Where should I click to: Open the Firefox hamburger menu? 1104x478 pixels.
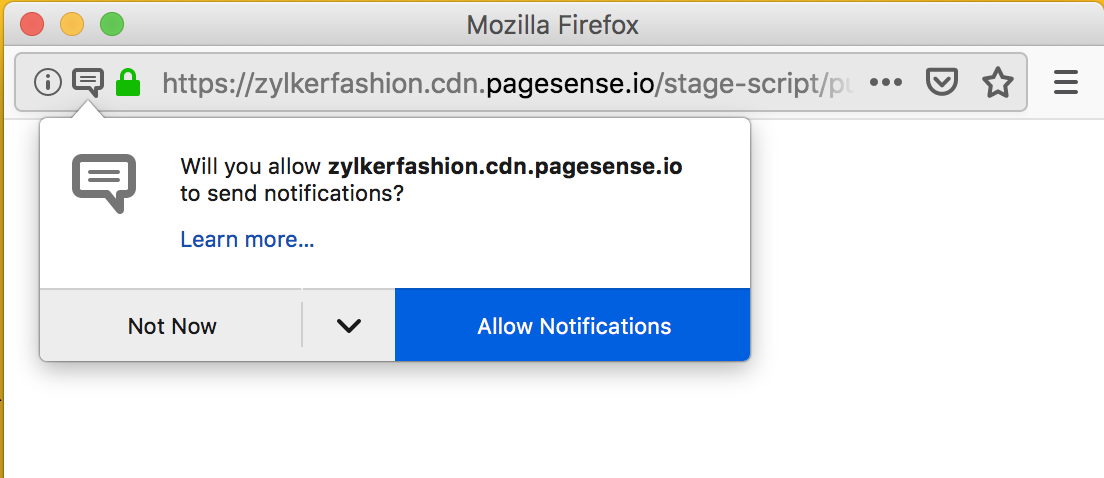1066,82
